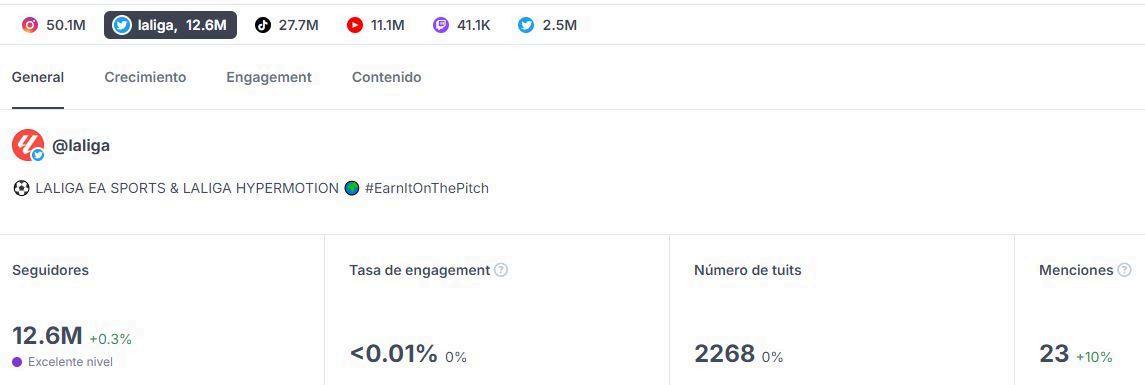Image resolution: width=1145 pixels, height=385 pixels.
Task: Show help for Tasa de engagement
Action: 501,270
